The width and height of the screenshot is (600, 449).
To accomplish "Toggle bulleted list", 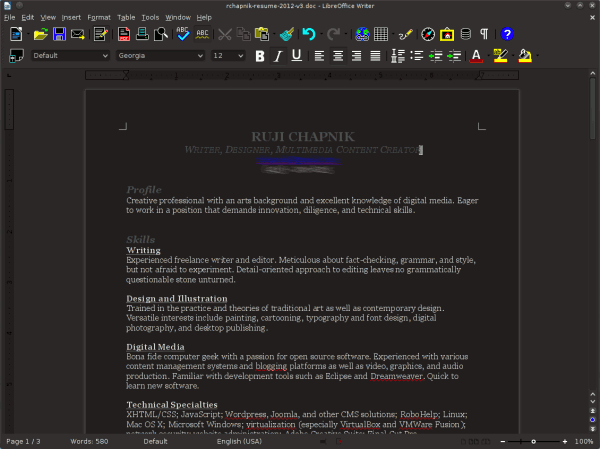I will coord(417,56).
